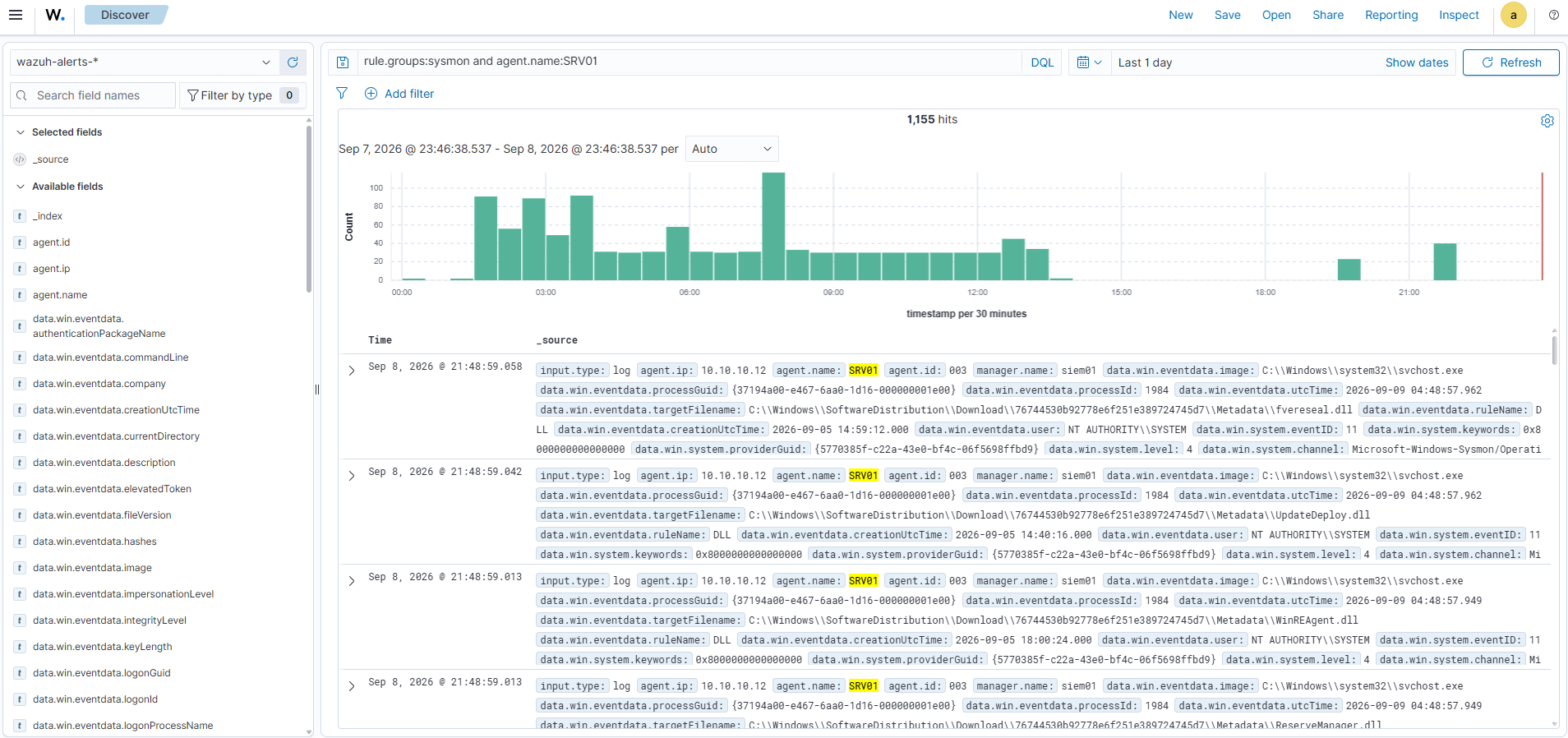
Task: Click the Refresh button
Action: coord(1510,62)
